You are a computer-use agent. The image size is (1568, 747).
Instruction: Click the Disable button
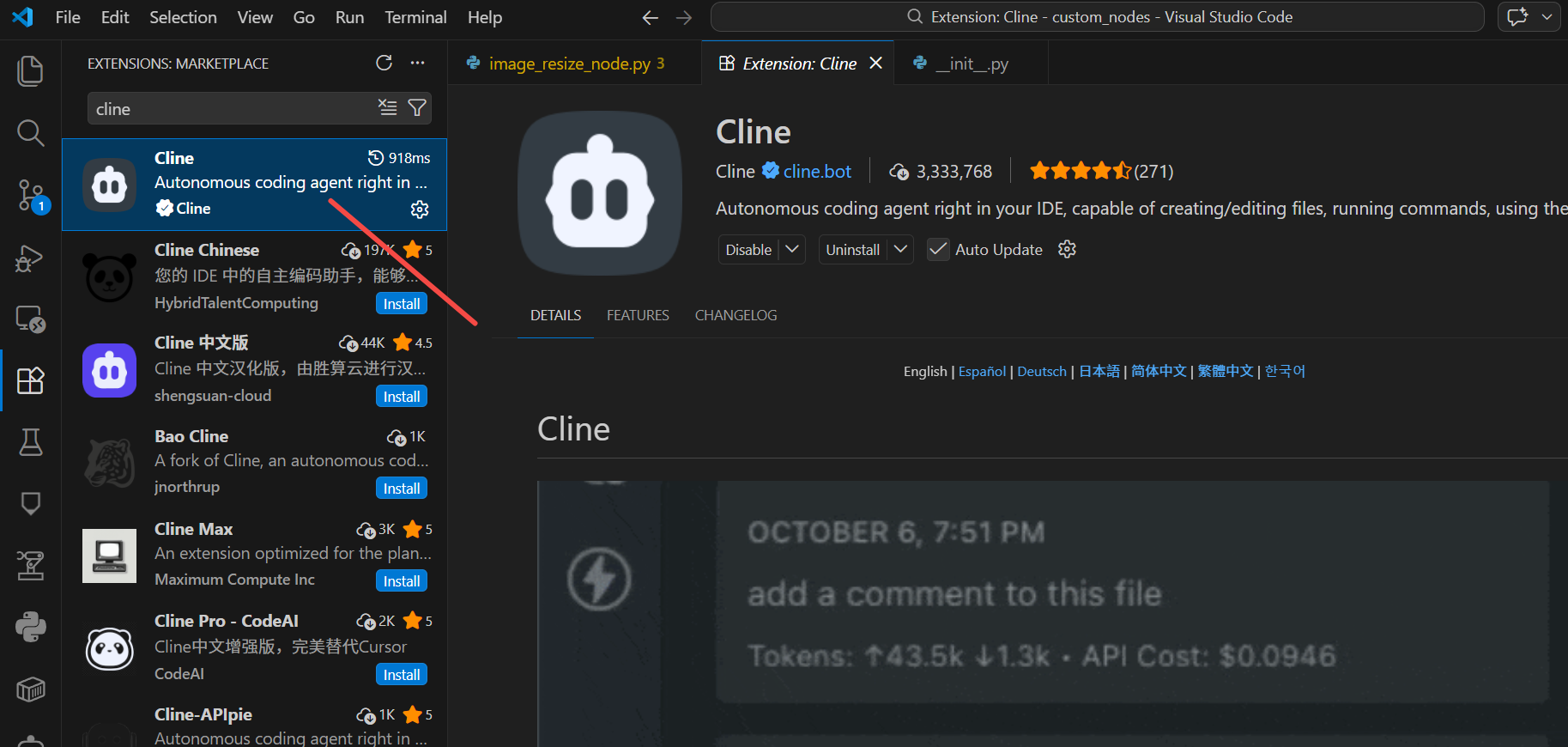click(x=748, y=250)
